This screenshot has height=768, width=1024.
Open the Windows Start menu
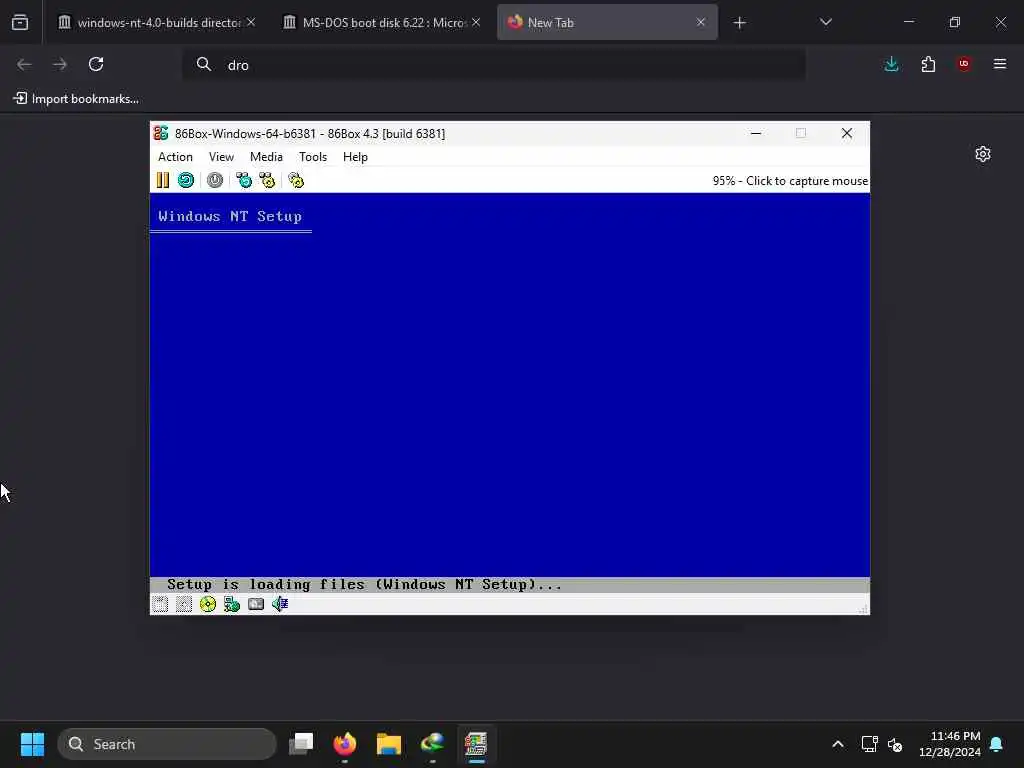click(32, 744)
